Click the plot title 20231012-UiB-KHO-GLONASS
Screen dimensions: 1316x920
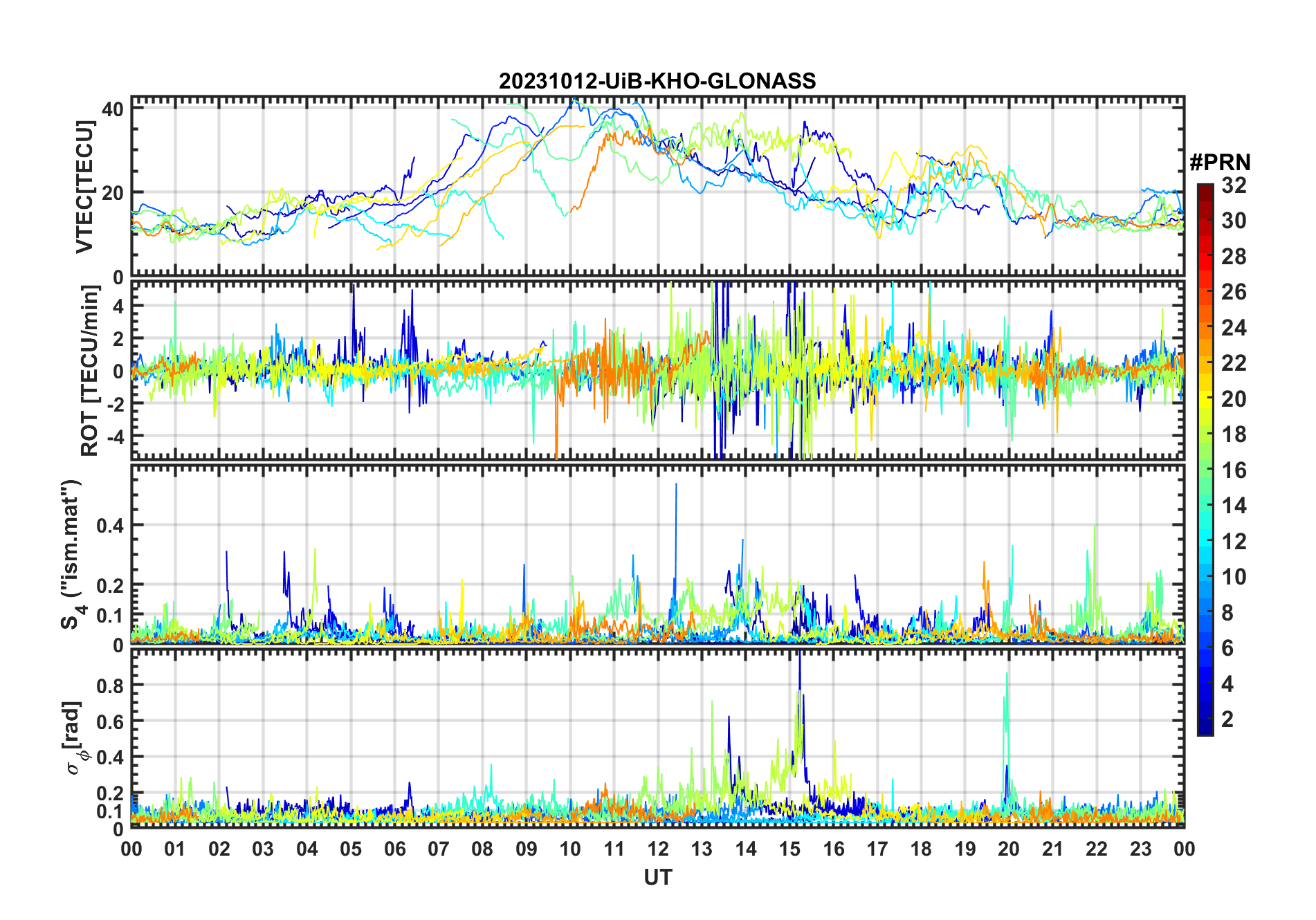pyautogui.click(x=657, y=81)
